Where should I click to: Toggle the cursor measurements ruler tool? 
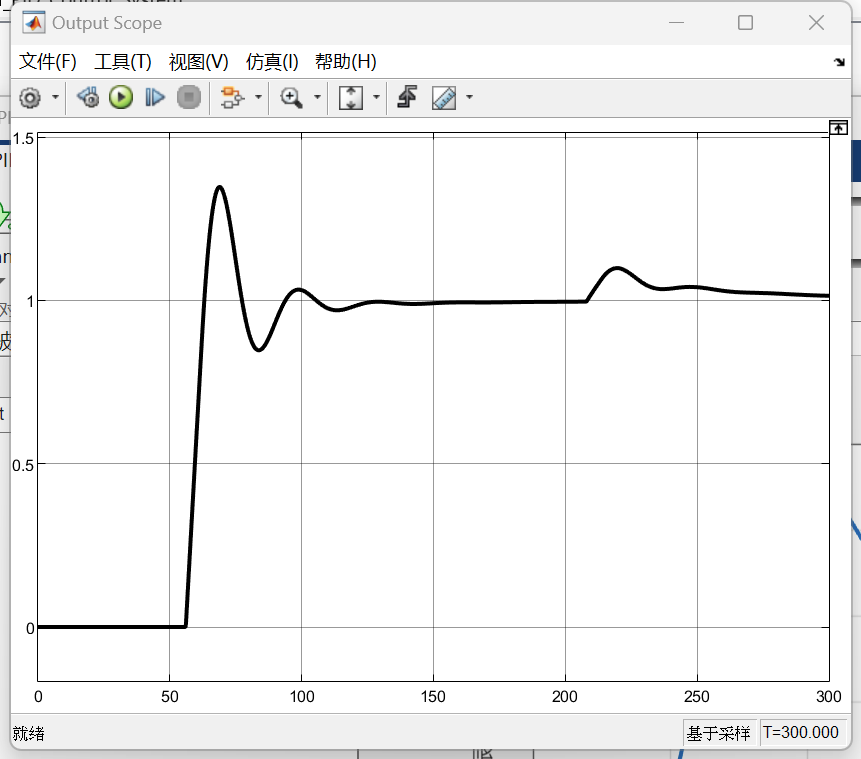pos(443,97)
